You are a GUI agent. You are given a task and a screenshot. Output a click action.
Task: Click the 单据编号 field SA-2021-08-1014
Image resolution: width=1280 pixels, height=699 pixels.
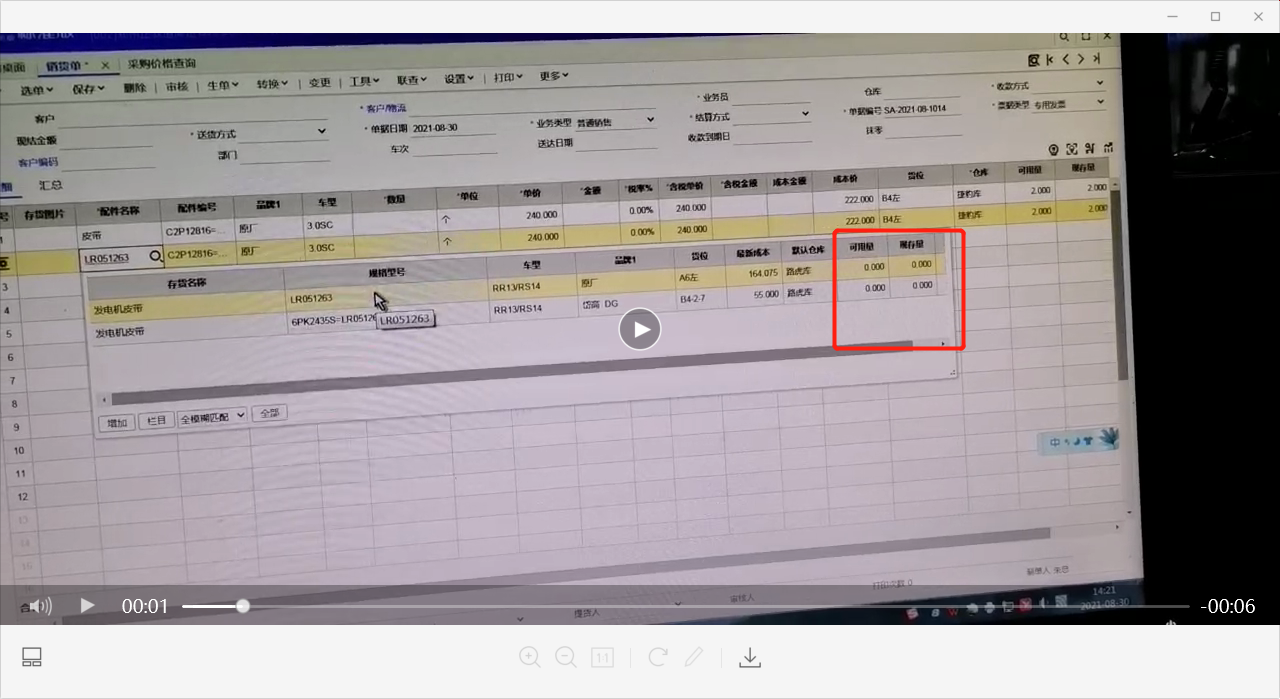point(921,109)
